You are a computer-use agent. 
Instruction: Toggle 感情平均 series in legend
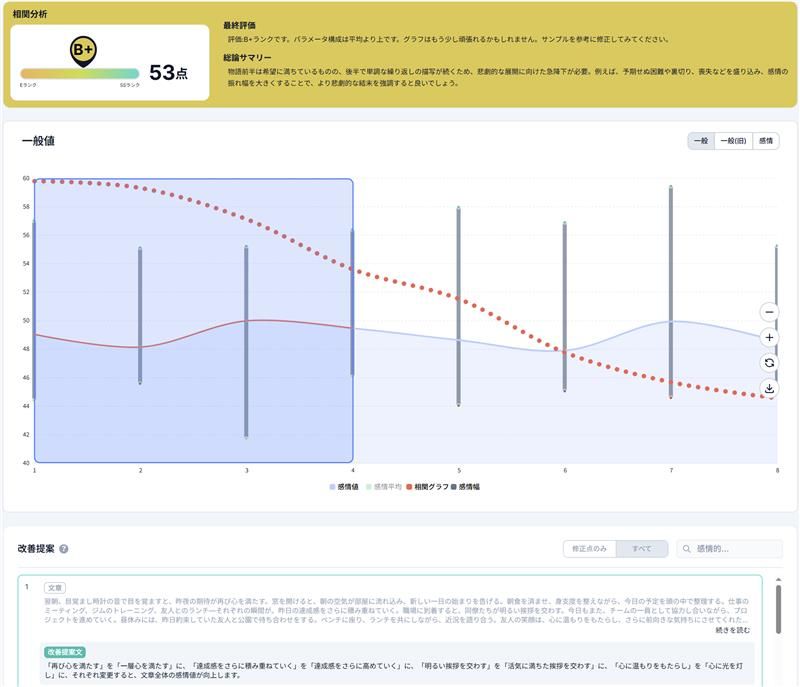click(x=384, y=487)
